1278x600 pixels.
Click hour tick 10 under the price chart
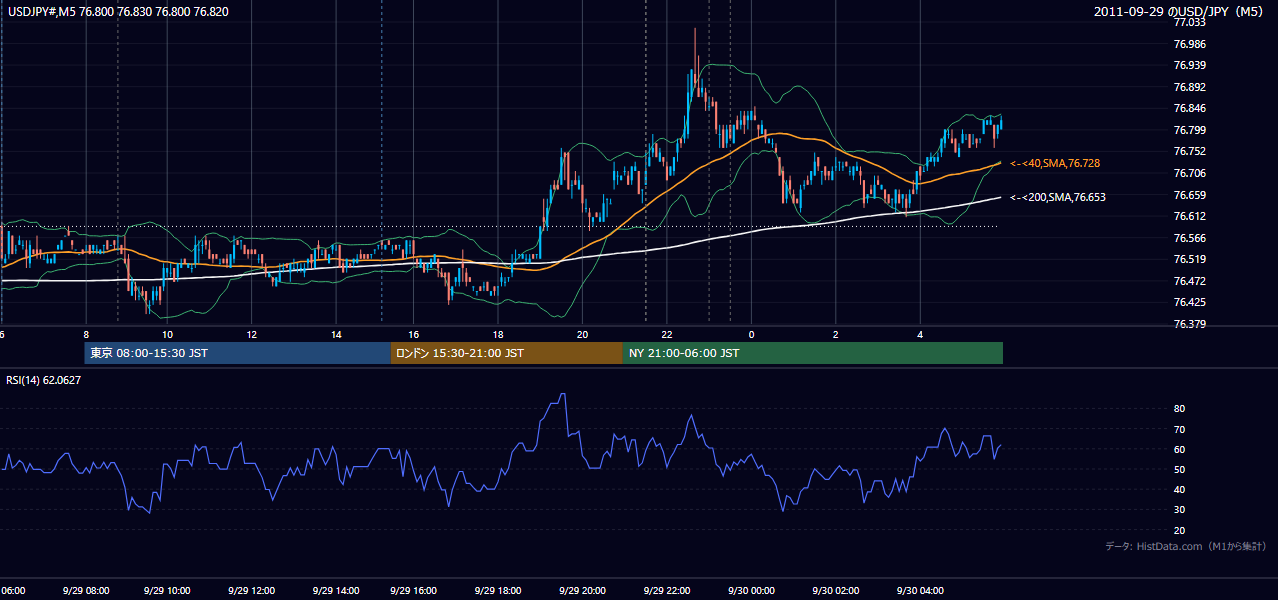167,334
